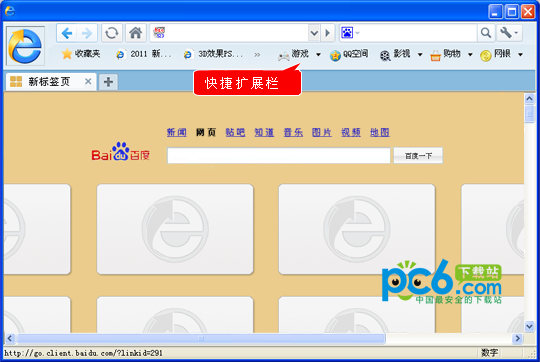Expand the 购物 shopping dropdown
Viewport: 540px width, 362px height.
[x=470, y=54]
